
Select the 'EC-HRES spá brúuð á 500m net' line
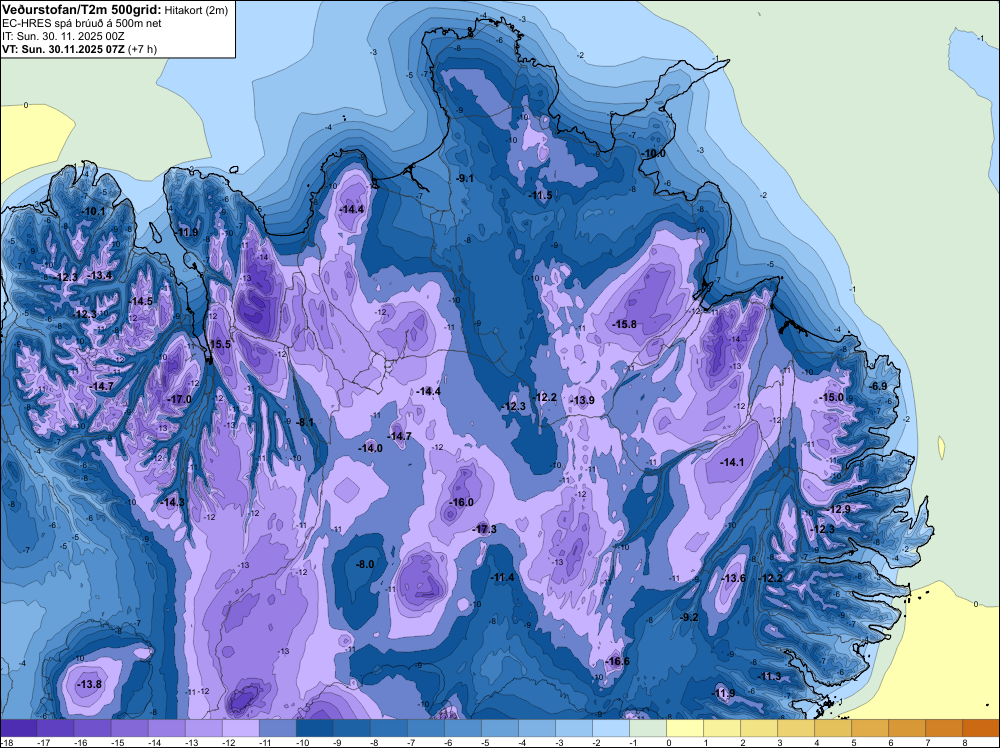pyautogui.click(x=82, y=24)
